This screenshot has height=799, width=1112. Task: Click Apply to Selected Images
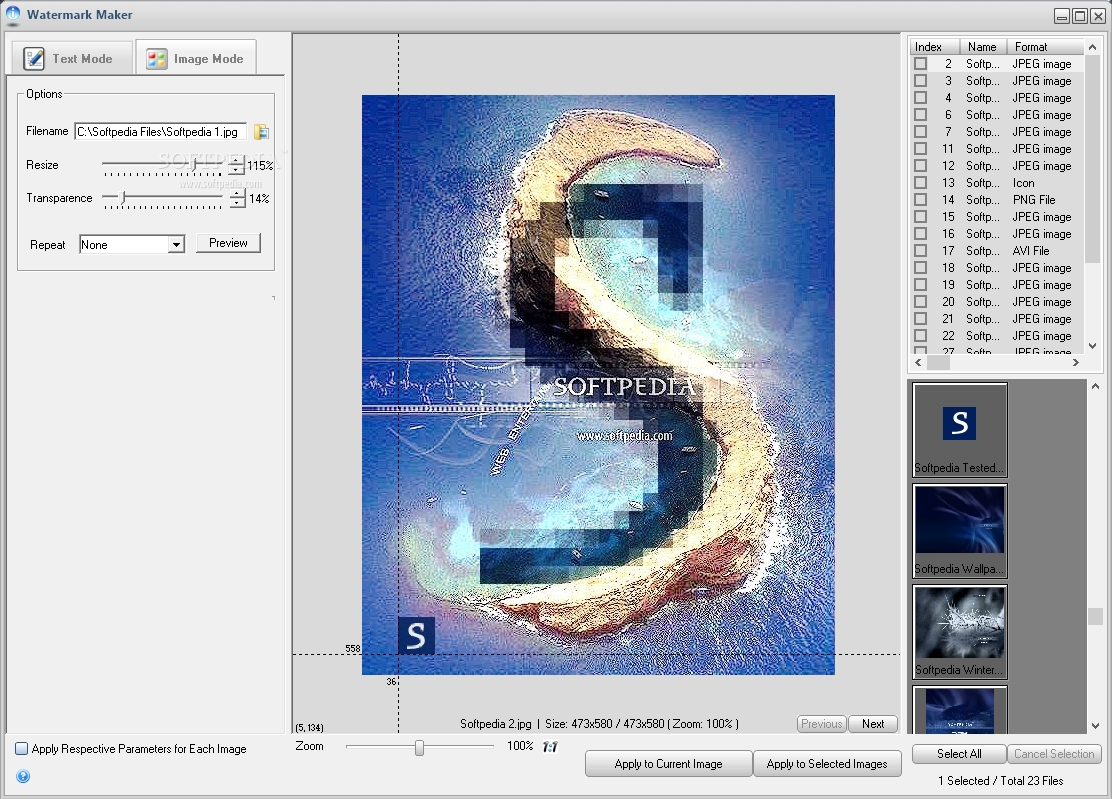(x=827, y=764)
